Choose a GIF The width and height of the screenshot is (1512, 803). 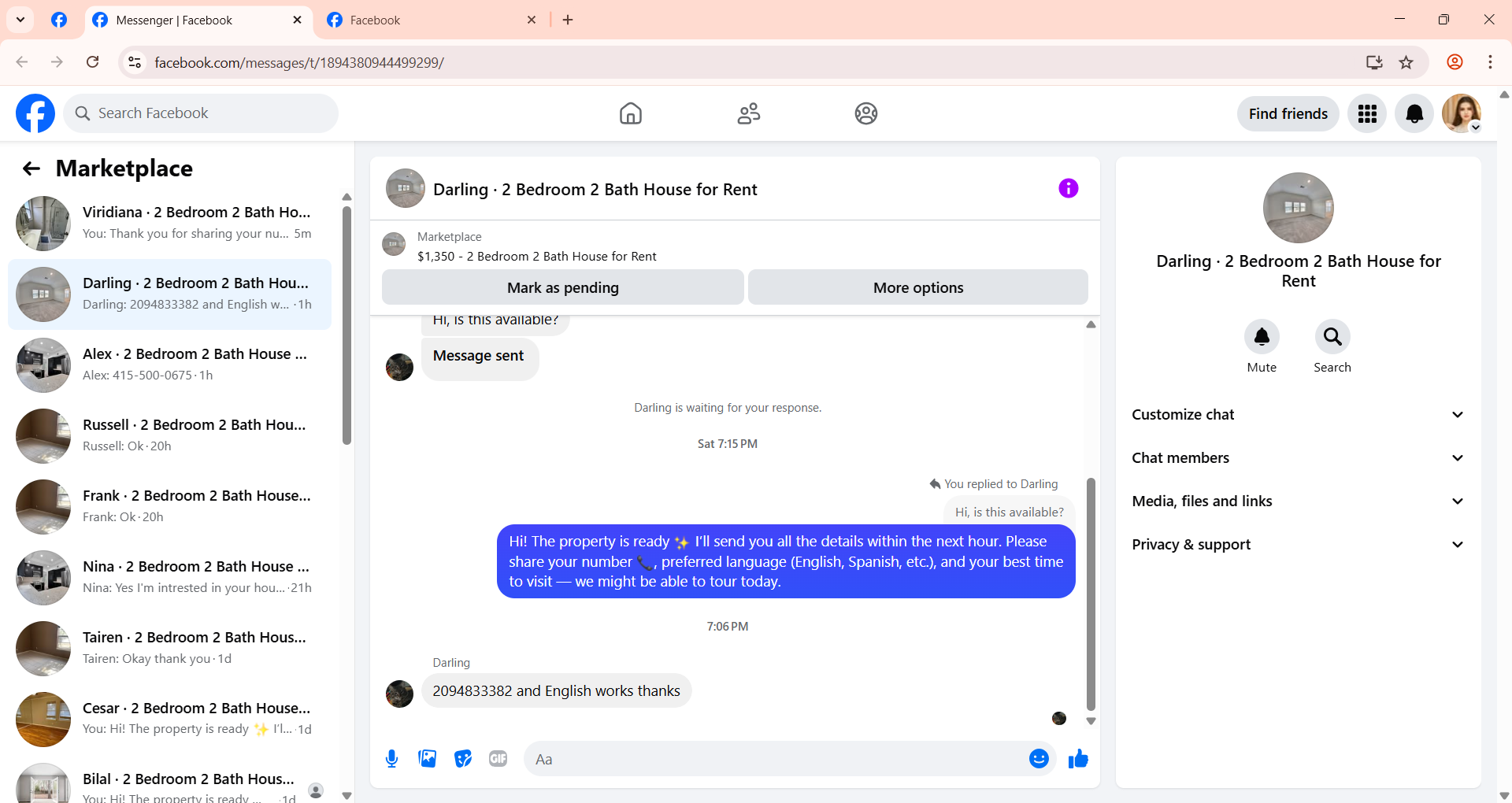coord(498,759)
